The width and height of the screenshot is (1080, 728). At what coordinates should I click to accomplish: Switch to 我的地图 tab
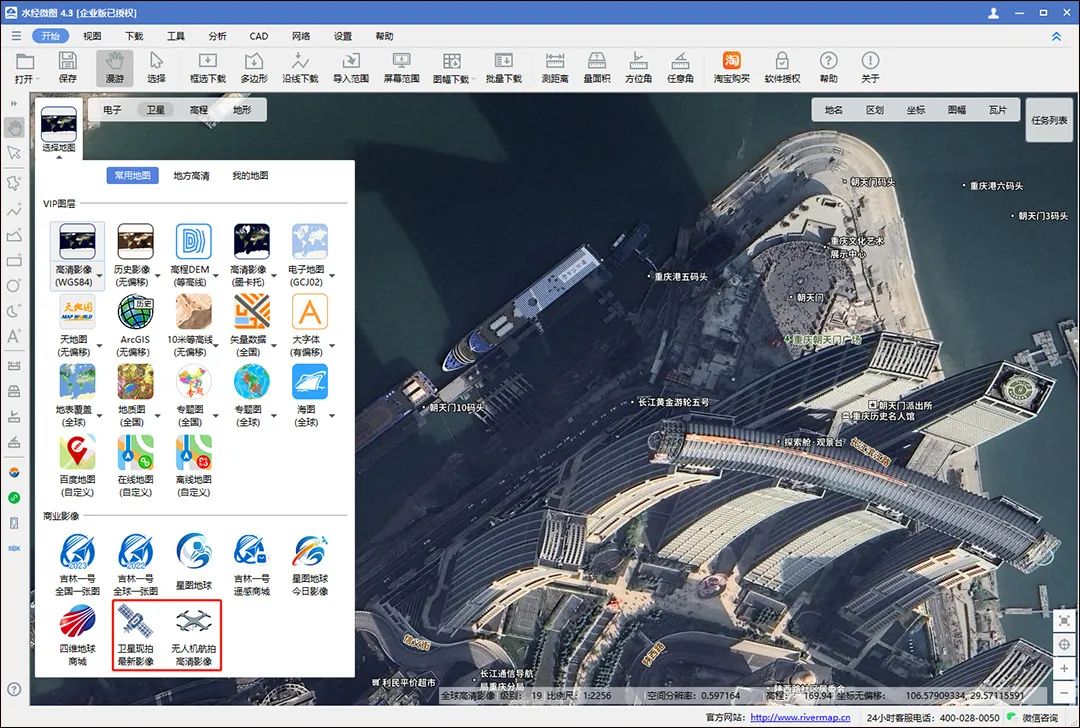coord(250,176)
